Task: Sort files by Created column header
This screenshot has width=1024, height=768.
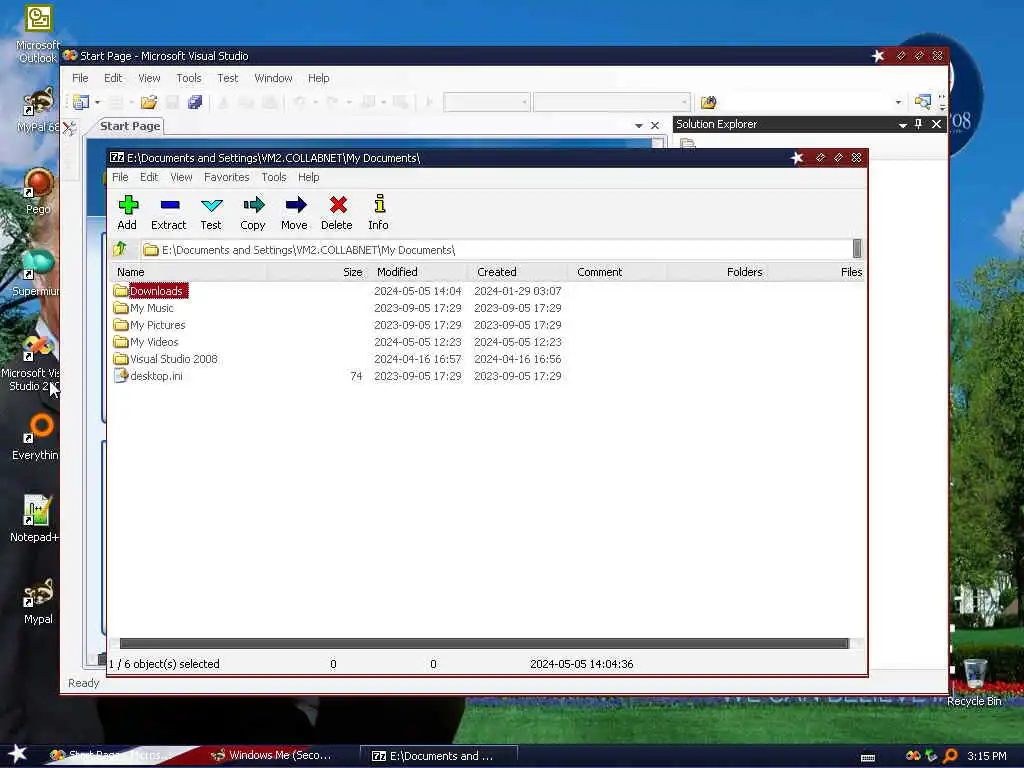Action: [x=517, y=272]
